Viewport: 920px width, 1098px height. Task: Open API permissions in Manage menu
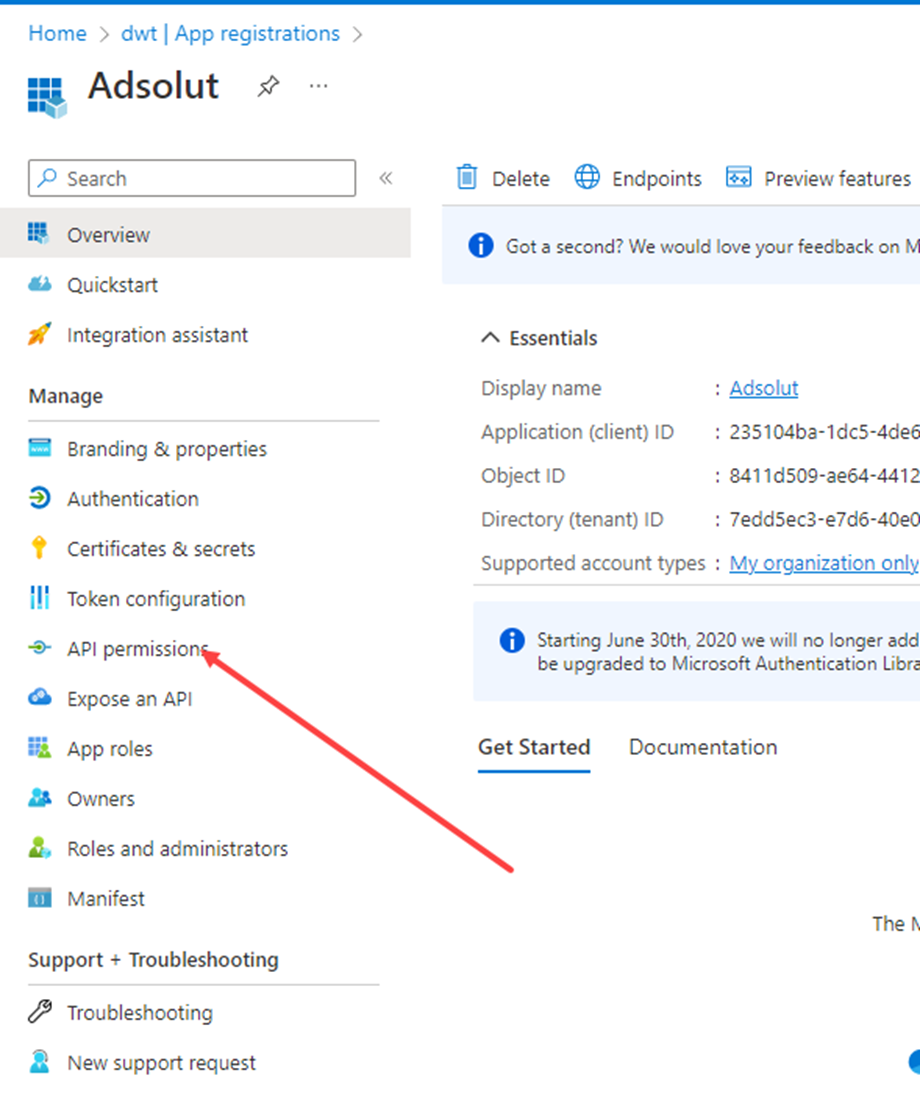pyautogui.click(x=136, y=649)
